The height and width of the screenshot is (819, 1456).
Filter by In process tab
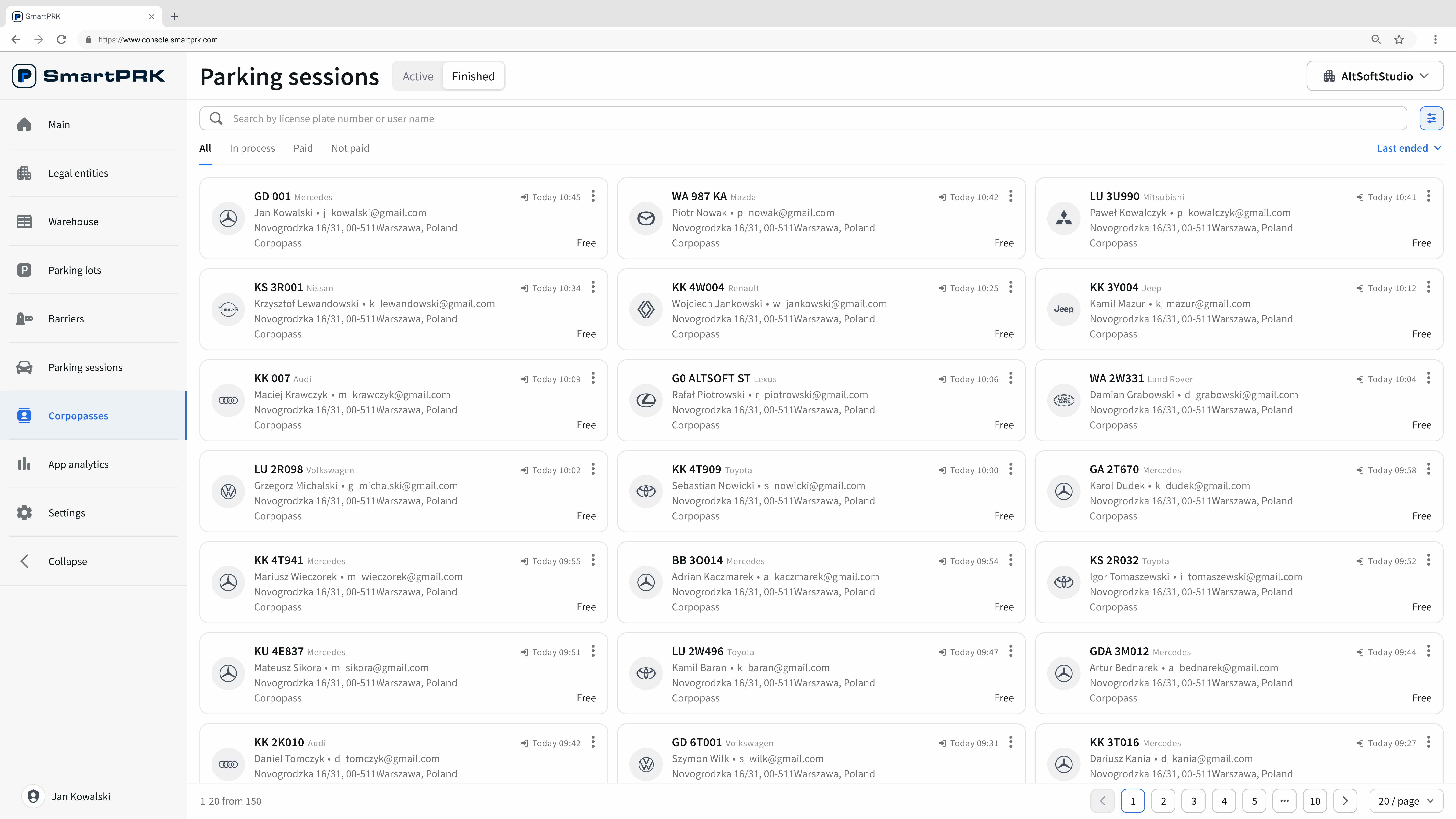(x=252, y=148)
